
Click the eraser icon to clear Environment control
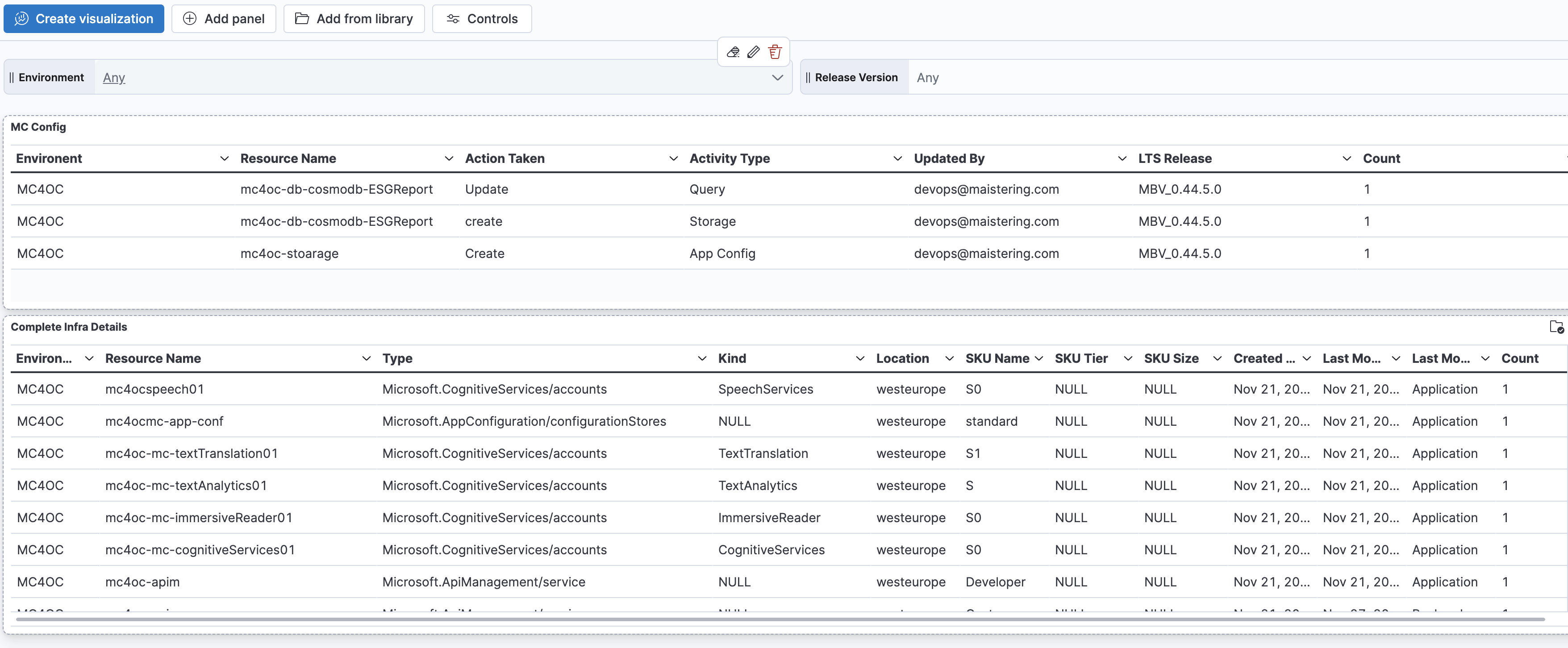(733, 52)
